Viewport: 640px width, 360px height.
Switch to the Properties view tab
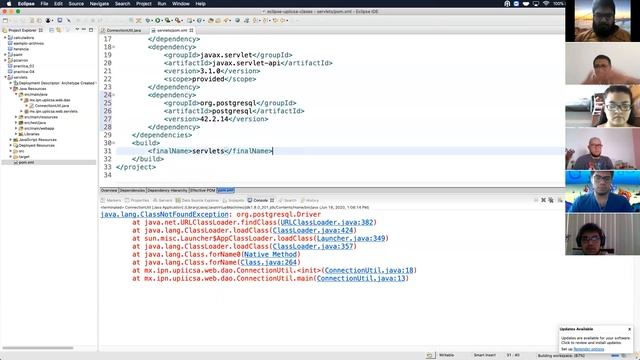pos(137,200)
